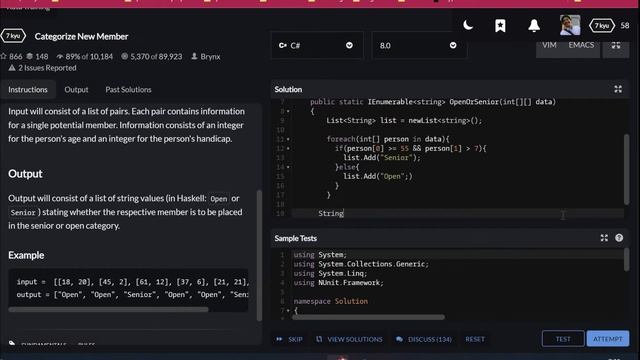Viewport: 640px width, 360px height.
Task: Click using NUnit.Framework line
Action: pos(338,282)
